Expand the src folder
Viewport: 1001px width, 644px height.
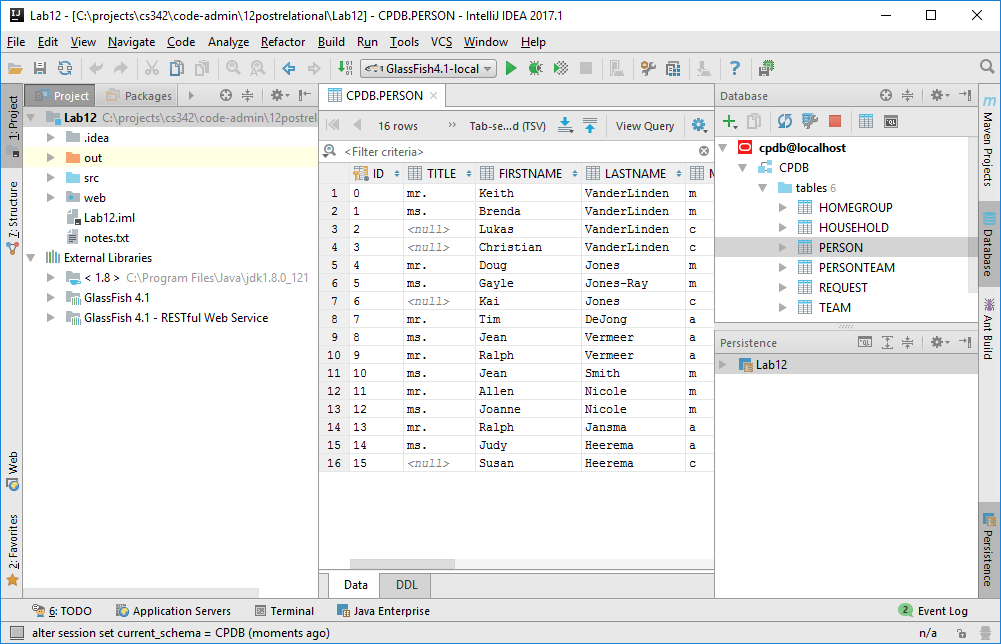click(x=50, y=177)
